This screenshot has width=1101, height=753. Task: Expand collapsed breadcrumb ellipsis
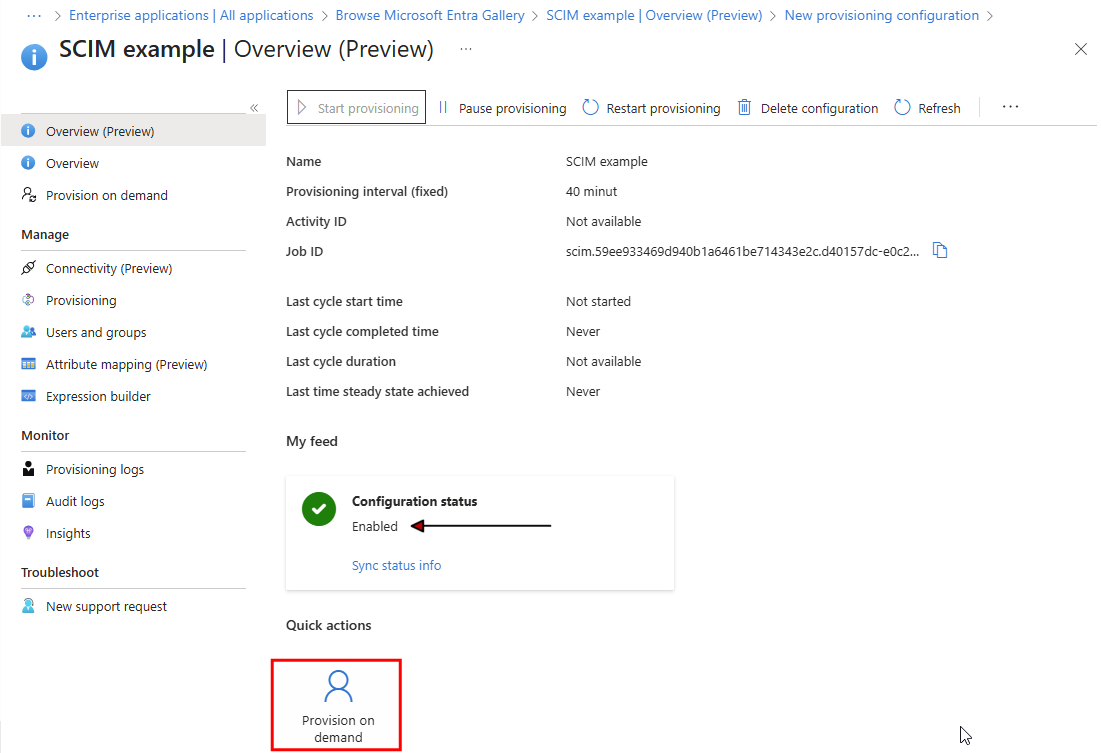(x=34, y=15)
